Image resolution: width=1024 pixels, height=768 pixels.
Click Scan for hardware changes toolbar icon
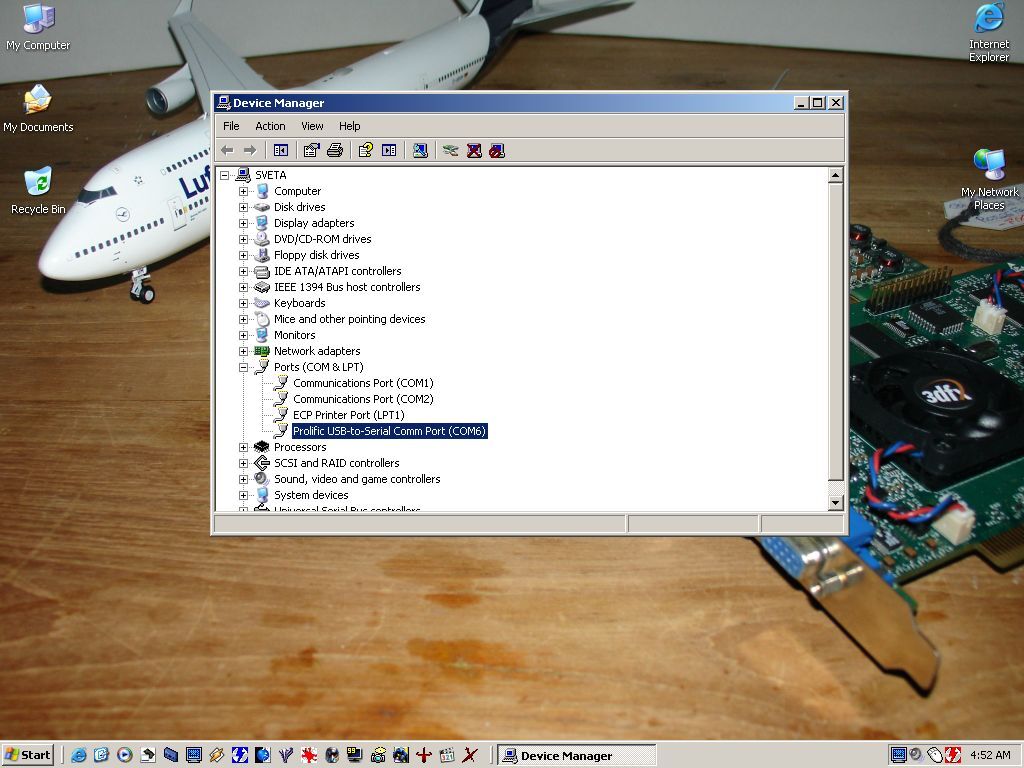coord(420,151)
